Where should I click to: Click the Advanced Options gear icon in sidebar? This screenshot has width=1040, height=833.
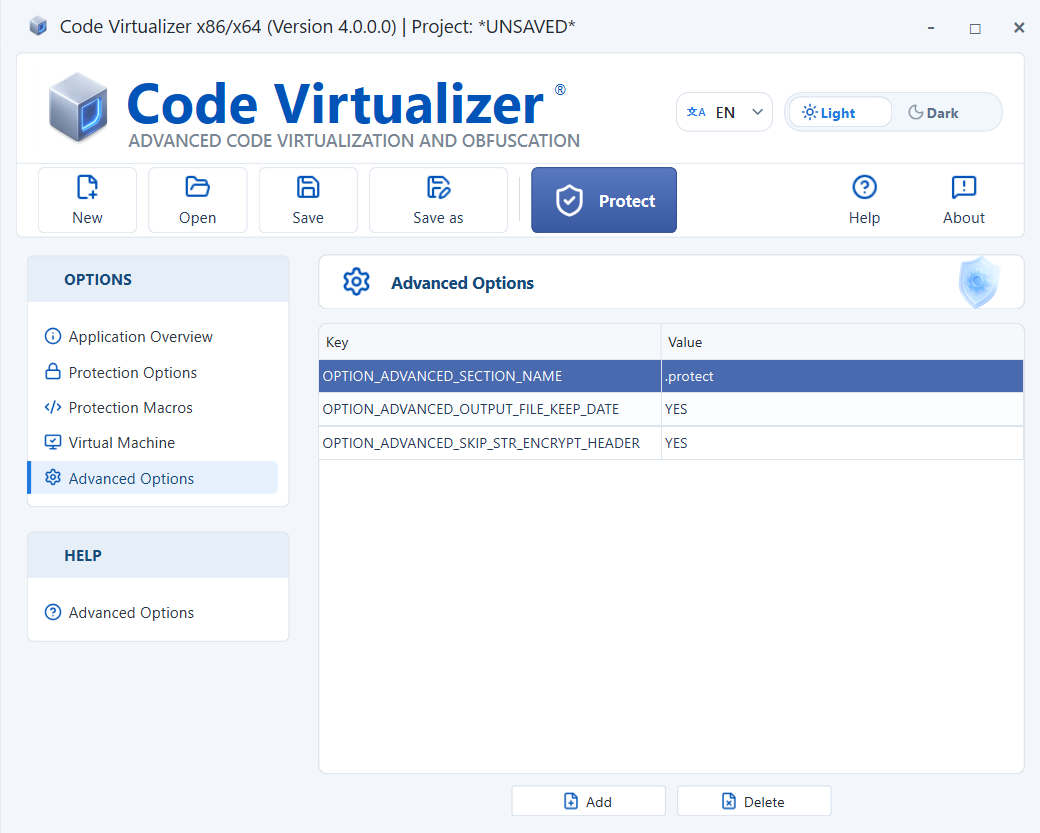[52, 478]
